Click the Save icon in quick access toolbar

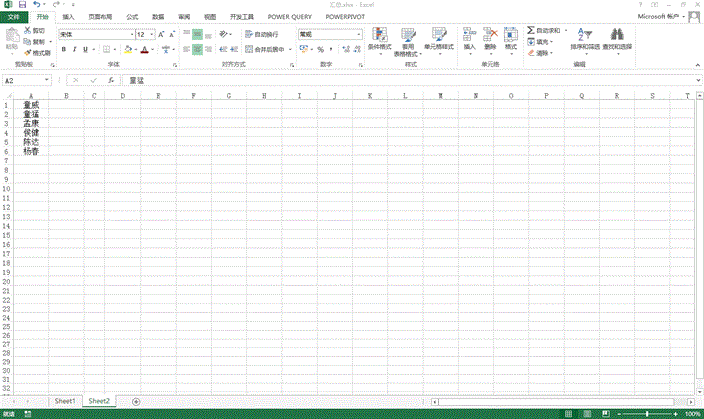click(x=21, y=5)
